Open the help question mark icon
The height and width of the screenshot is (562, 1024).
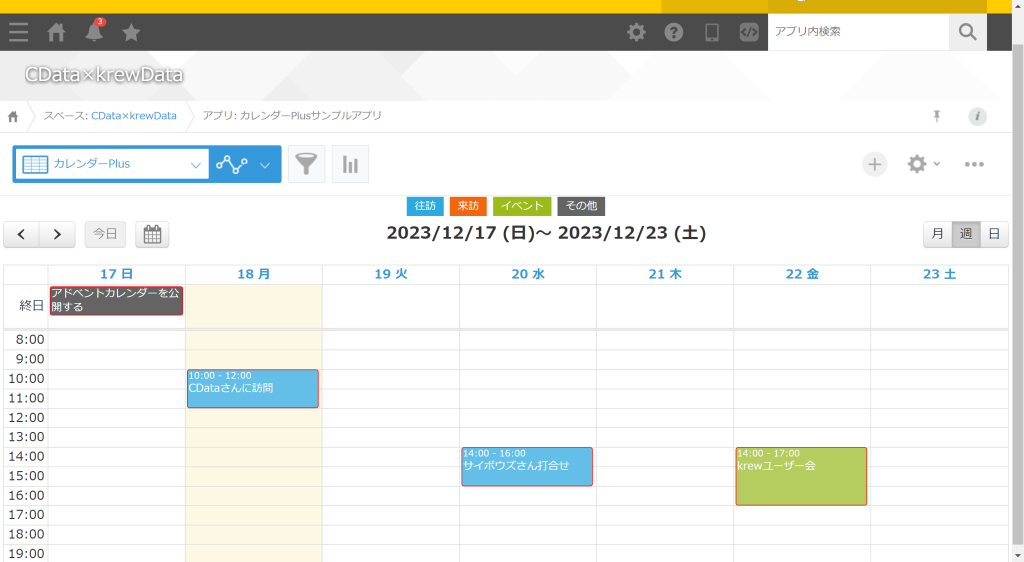[x=674, y=32]
